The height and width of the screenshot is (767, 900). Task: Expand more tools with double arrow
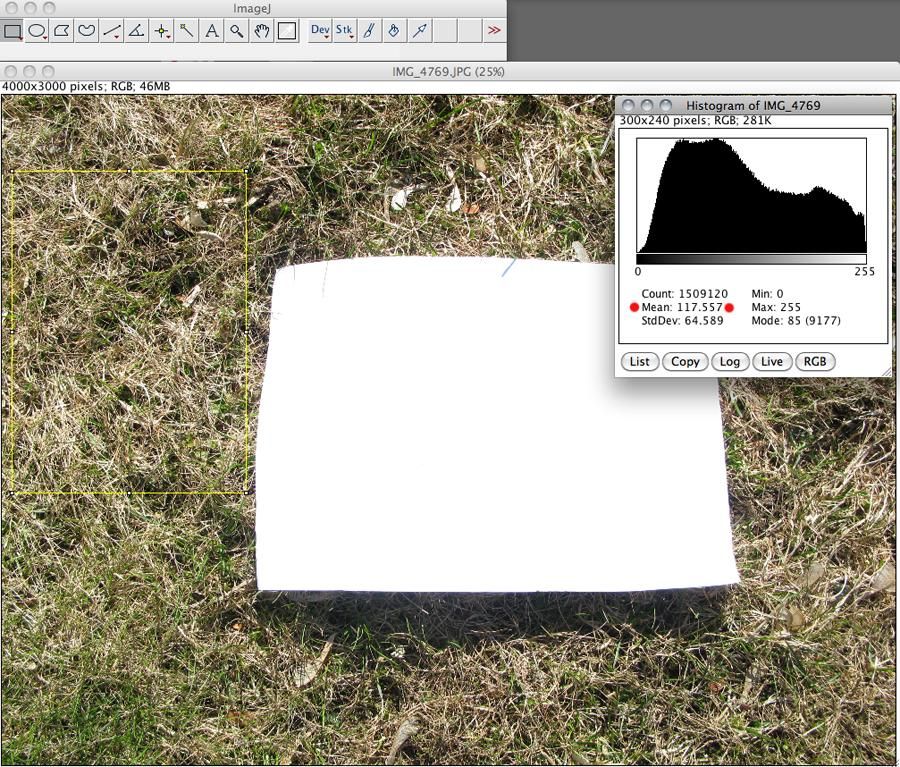click(x=494, y=30)
